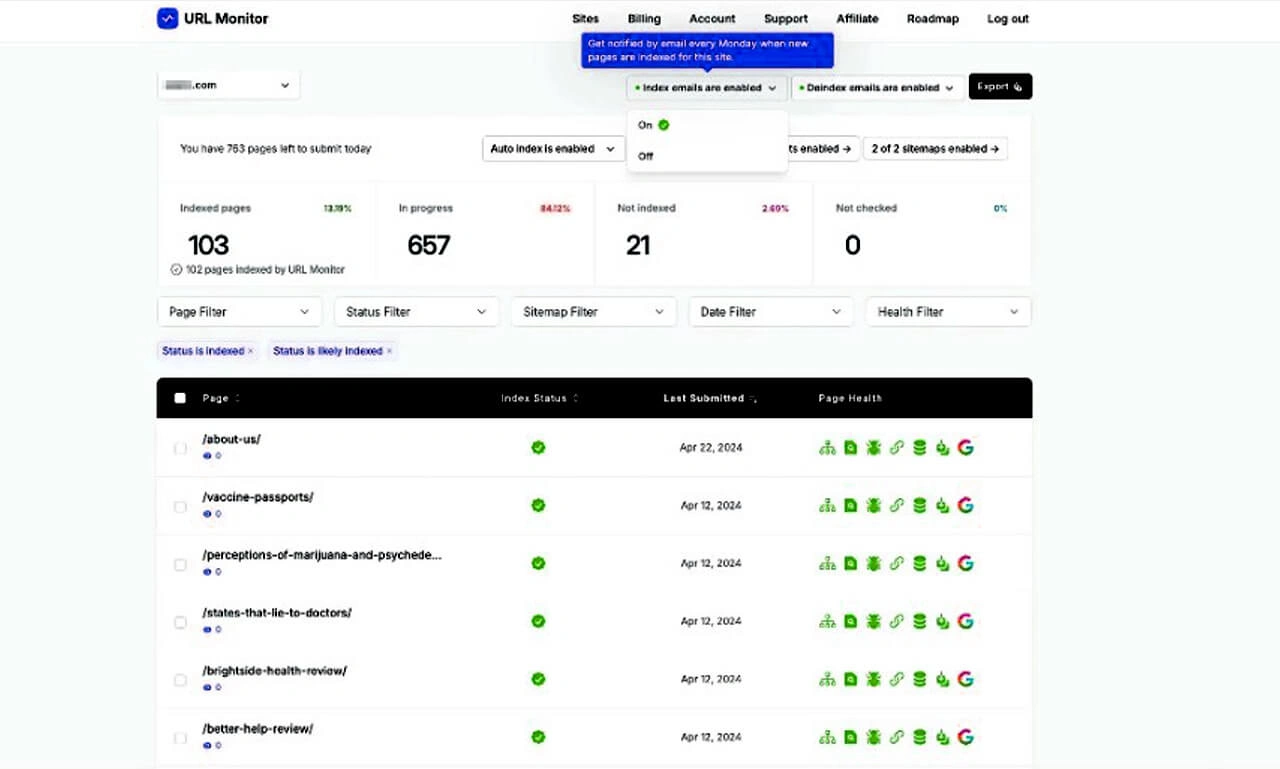Click the download icon in /brightside-health-review/ row
This screenshot has width=1280, height=769.
point(942,680)
